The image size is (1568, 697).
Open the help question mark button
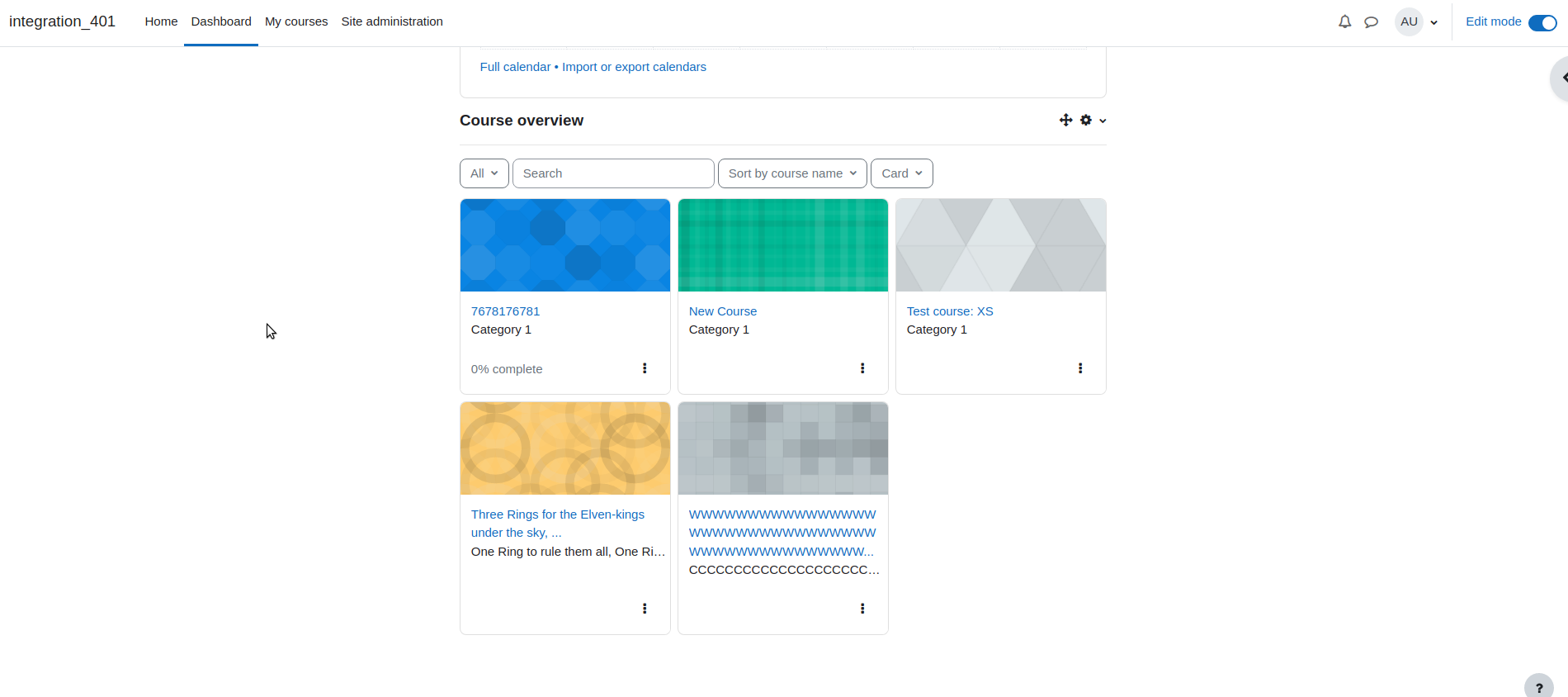pyautogui.click(x=1538, y=687)
